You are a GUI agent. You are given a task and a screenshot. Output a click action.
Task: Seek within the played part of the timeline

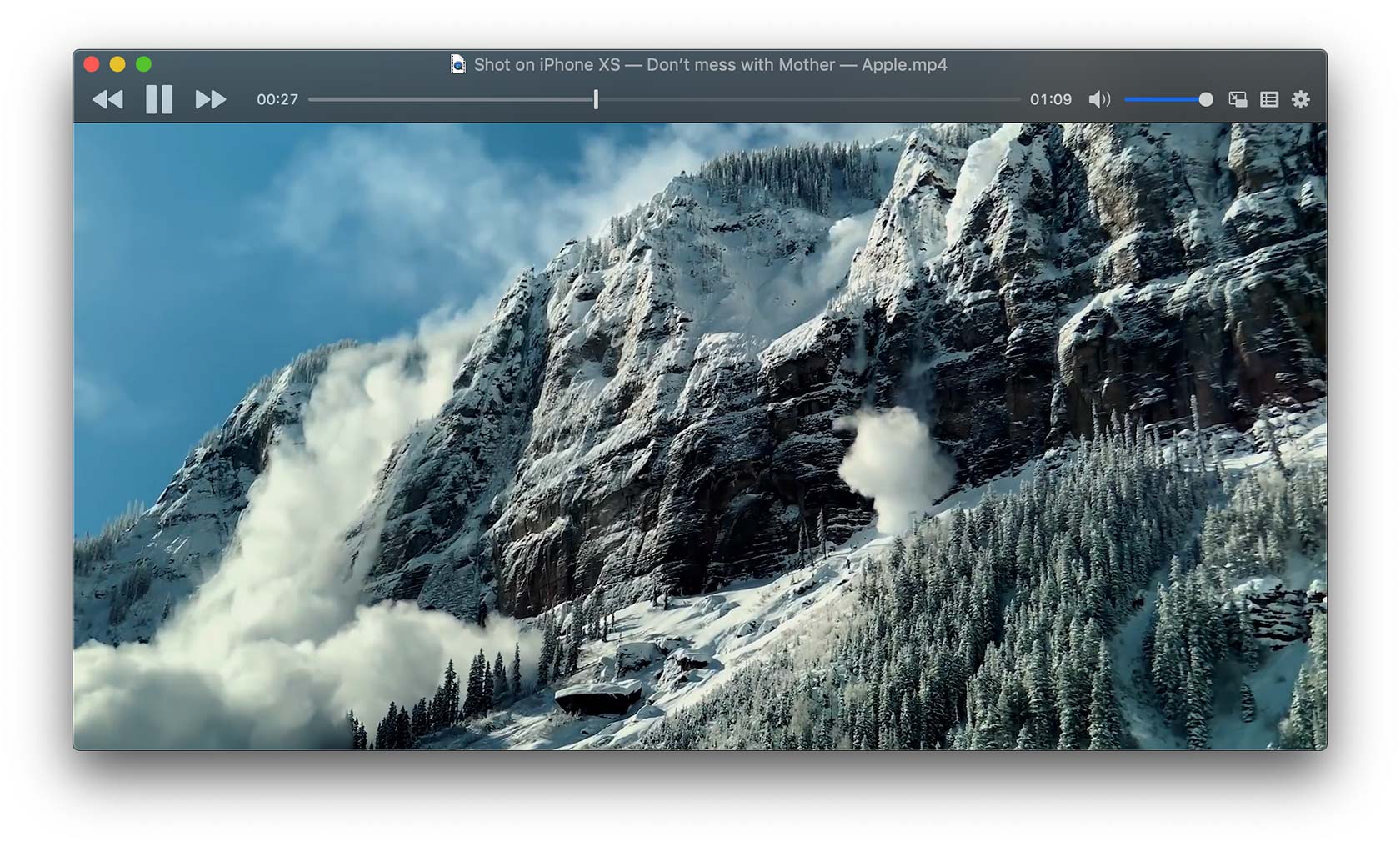(450, 99)
